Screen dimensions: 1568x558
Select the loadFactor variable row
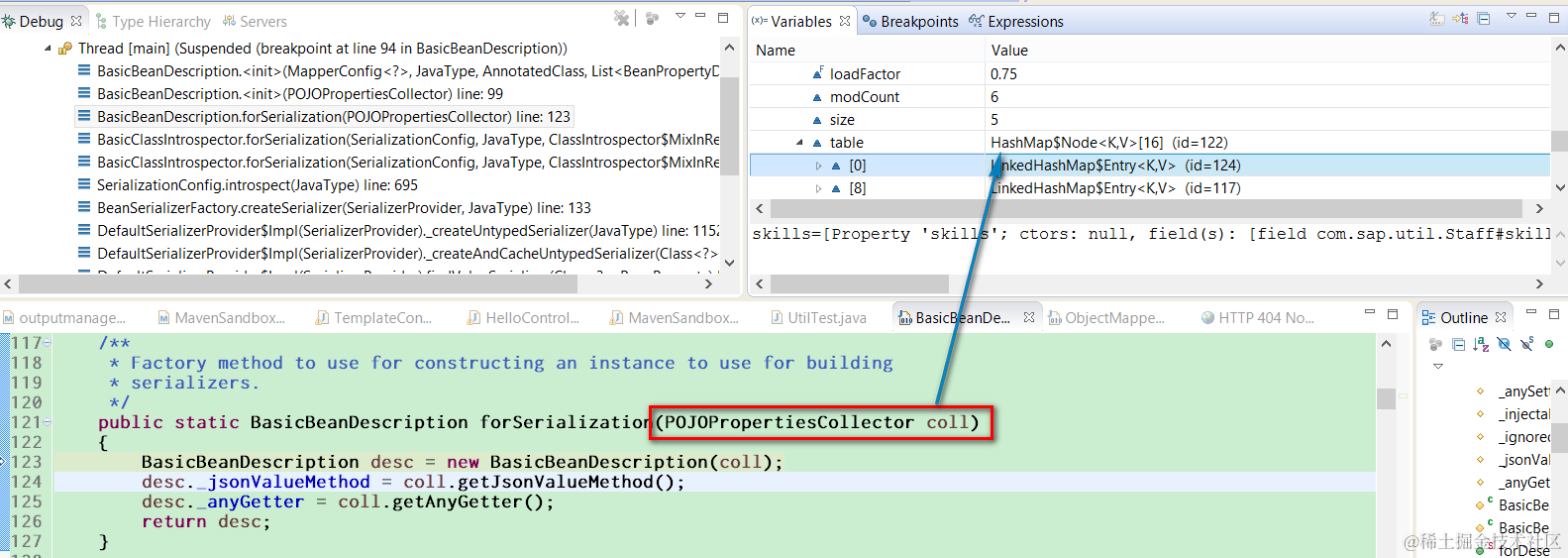(x=1149, y=74)
